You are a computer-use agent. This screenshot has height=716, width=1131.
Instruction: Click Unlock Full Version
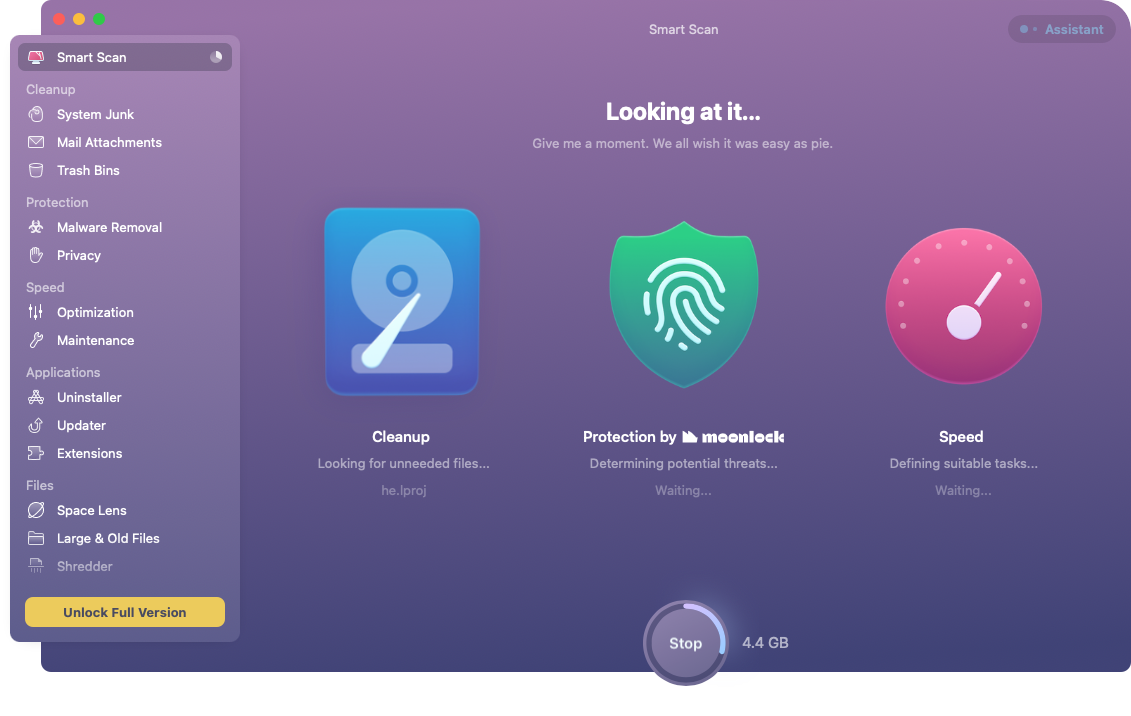coord(125,612)
